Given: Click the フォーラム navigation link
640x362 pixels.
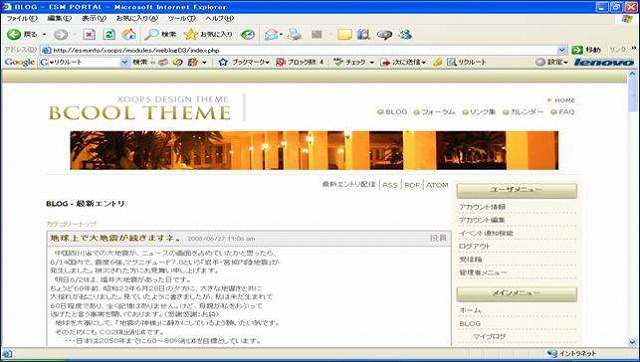Looking at the screenshot, I should tap(438, 112).
